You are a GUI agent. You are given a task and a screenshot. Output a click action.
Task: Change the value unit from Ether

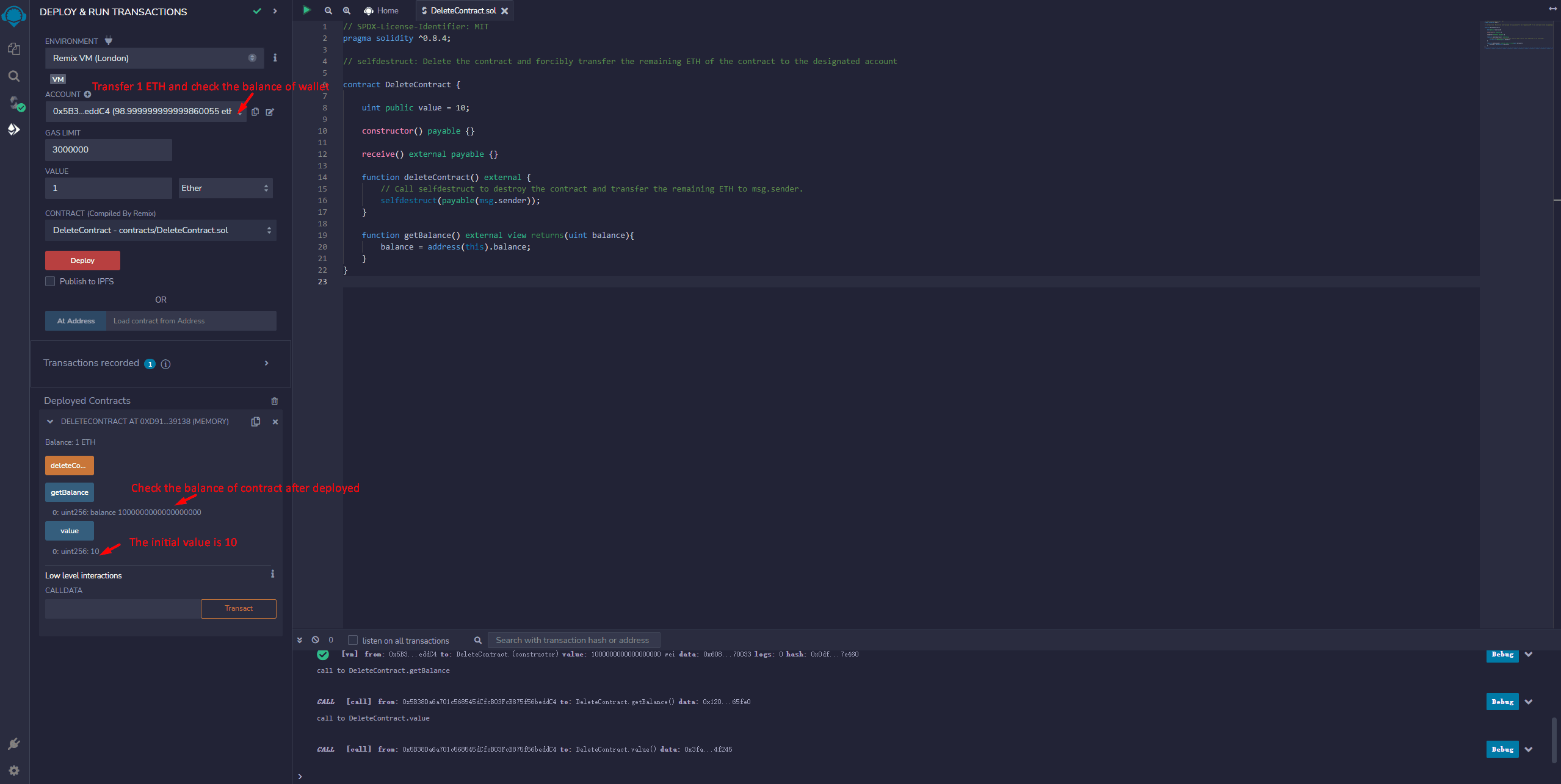click(x=225, y=187)
